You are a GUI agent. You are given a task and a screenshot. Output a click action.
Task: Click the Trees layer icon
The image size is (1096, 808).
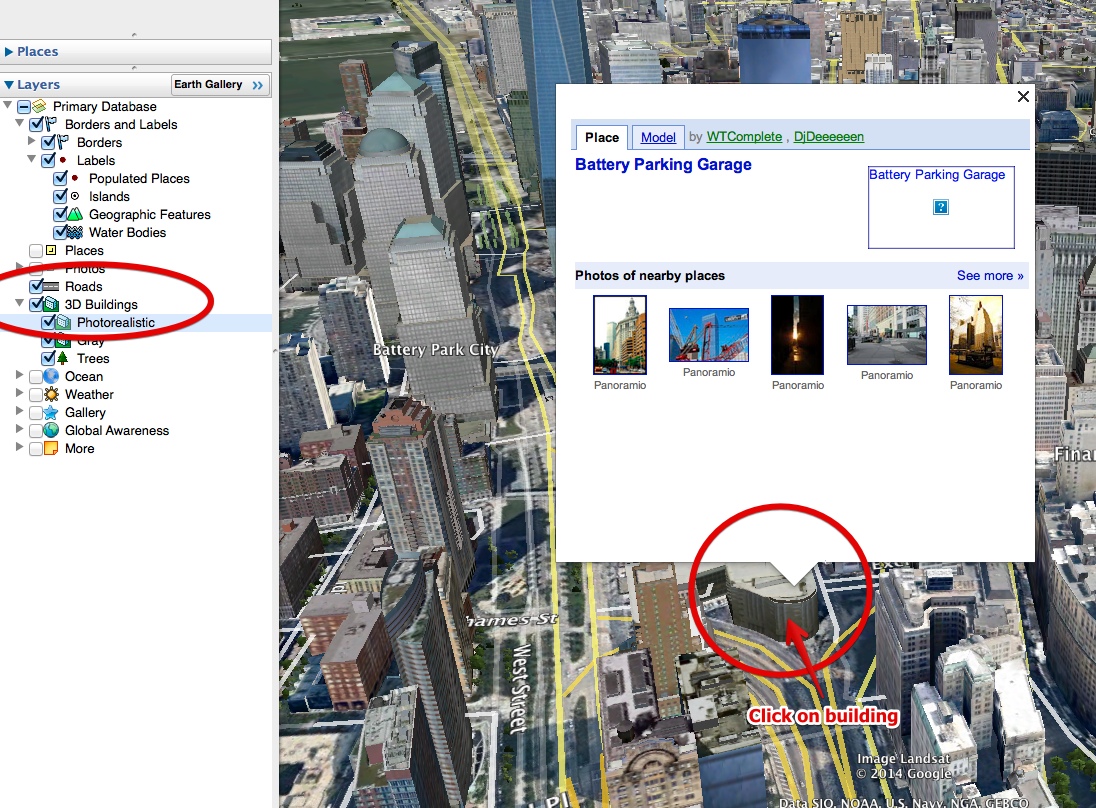(x=63, y=358)
